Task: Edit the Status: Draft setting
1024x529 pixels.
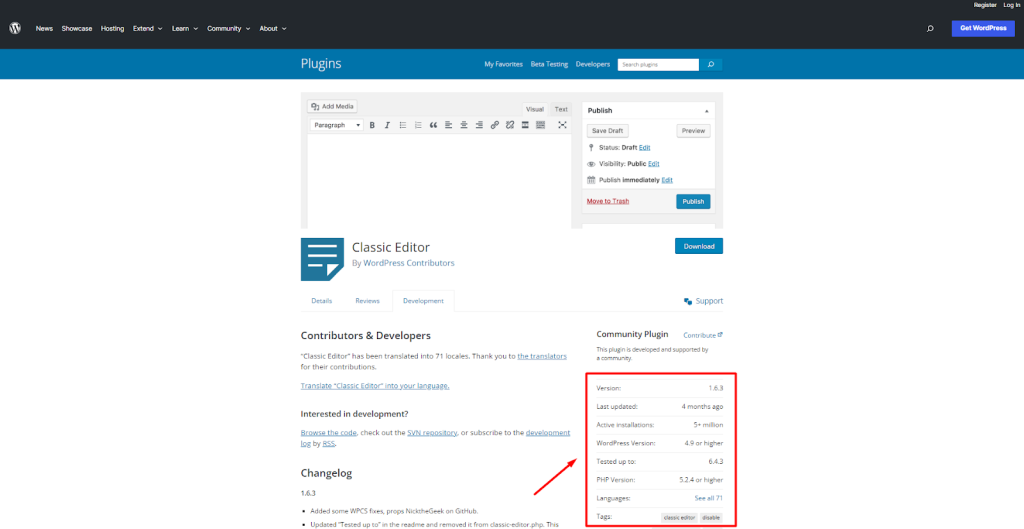Action: click(645, 148)
